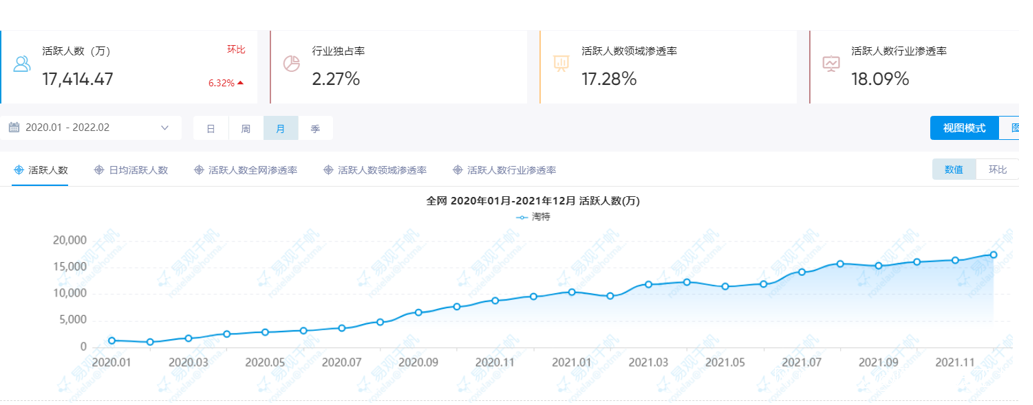
Task: Open the 活跃人数领域渗透率 tab
Action: point(376,170)
